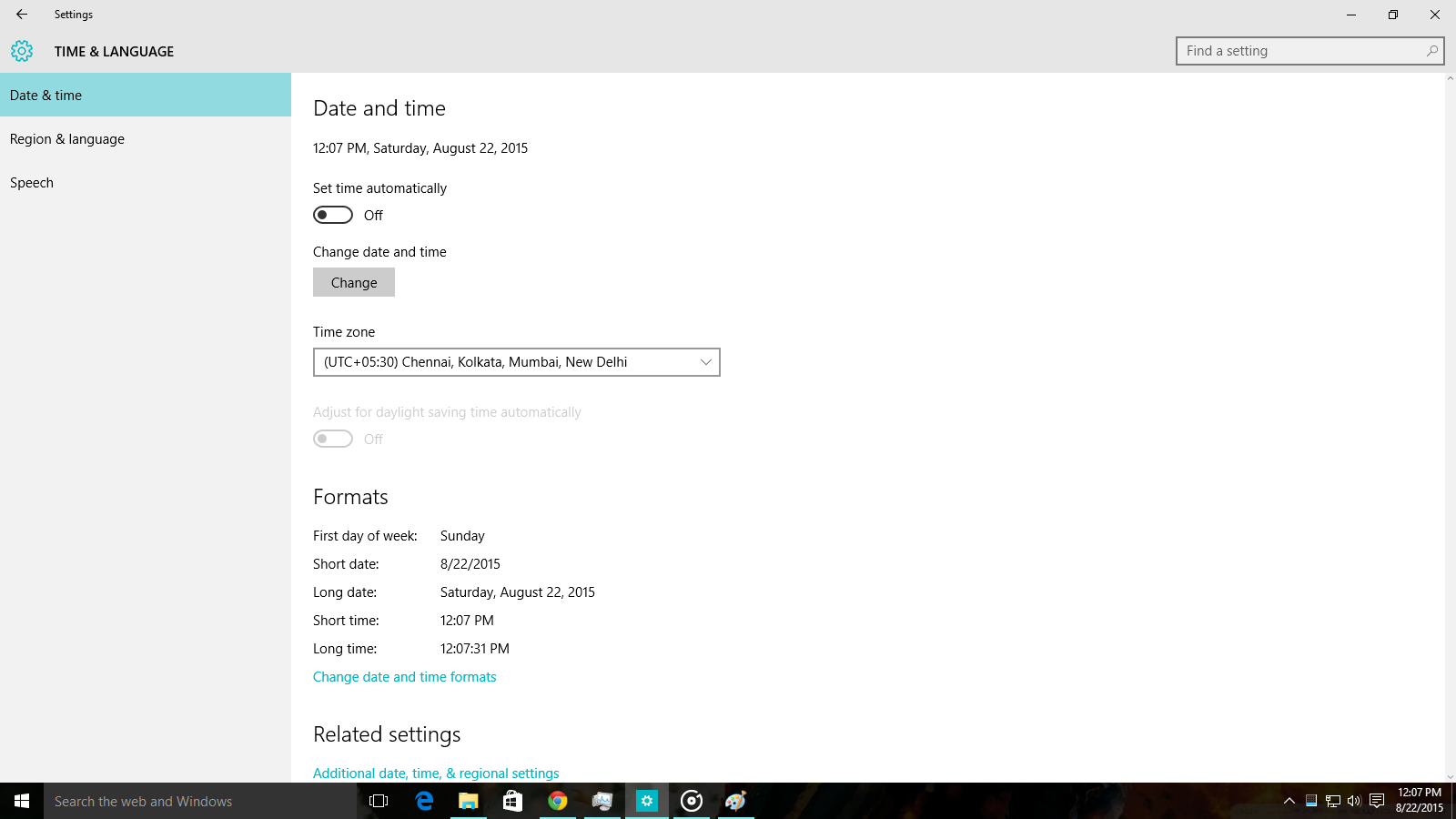Show hidden system tray icons
The image size is (1456, 819).
(x=1289, y=801)
